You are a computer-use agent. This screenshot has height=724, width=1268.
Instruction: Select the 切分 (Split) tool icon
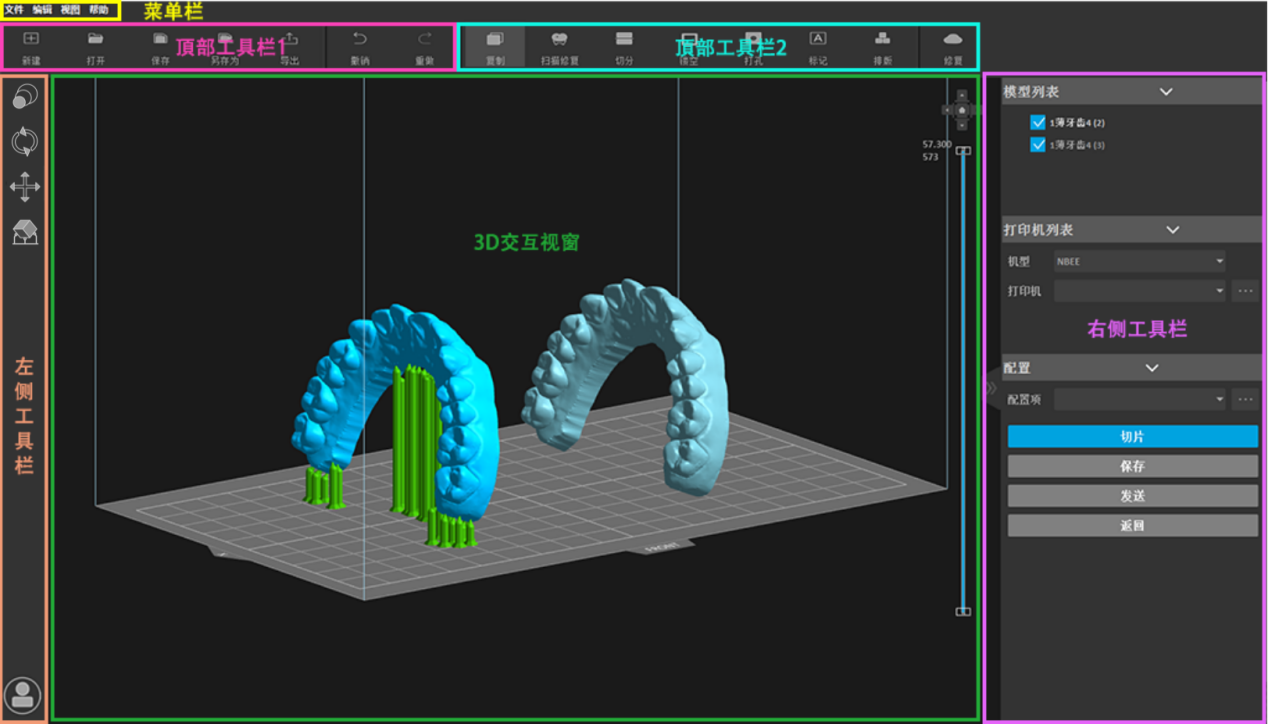[624, 39]
